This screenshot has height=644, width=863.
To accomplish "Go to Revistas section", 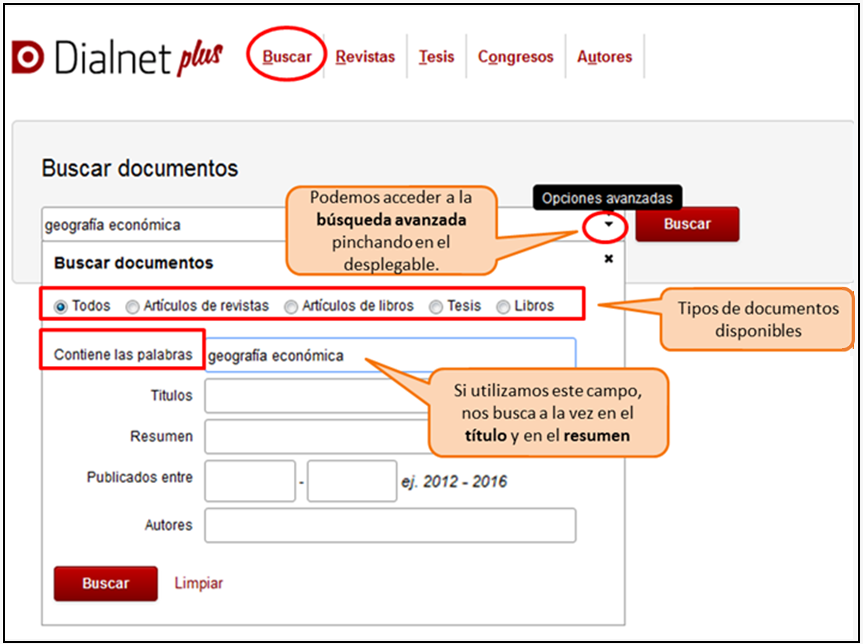I will pyautogui.click(x=365, y=57).
